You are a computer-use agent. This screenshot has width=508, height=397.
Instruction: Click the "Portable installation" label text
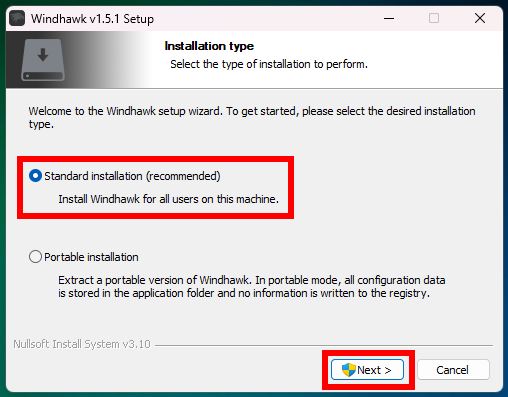(x=91, y=257)
